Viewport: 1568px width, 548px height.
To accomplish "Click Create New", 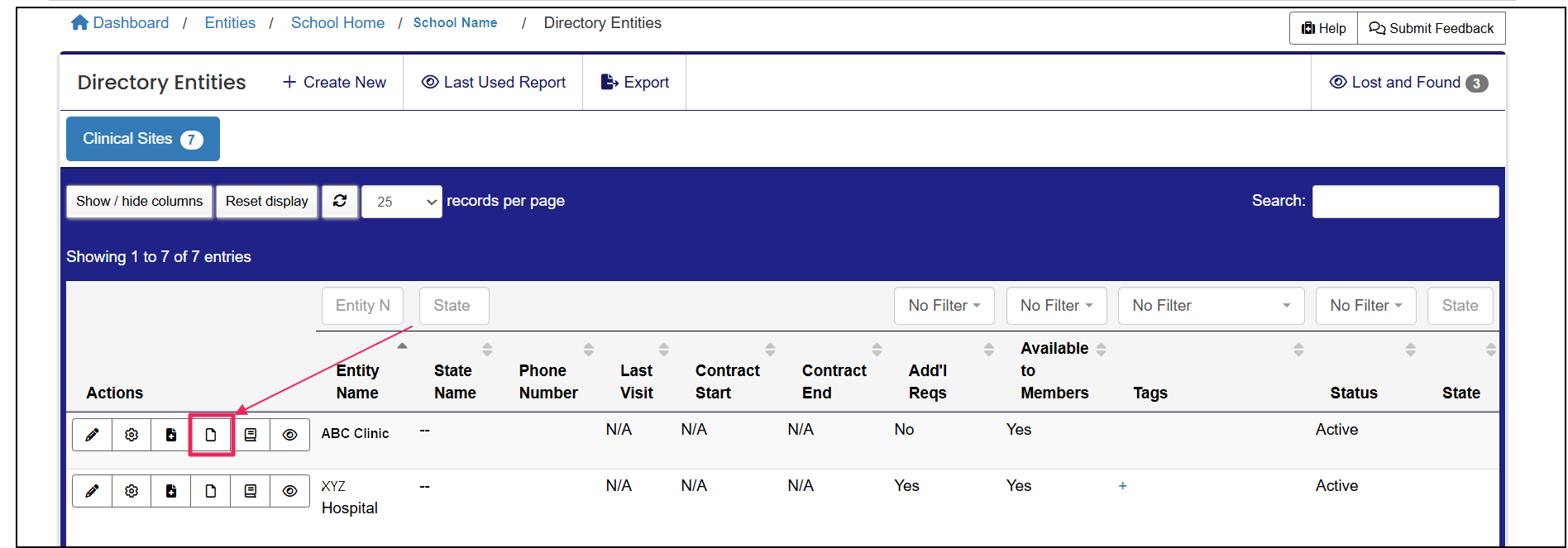I will click(334, 83).
